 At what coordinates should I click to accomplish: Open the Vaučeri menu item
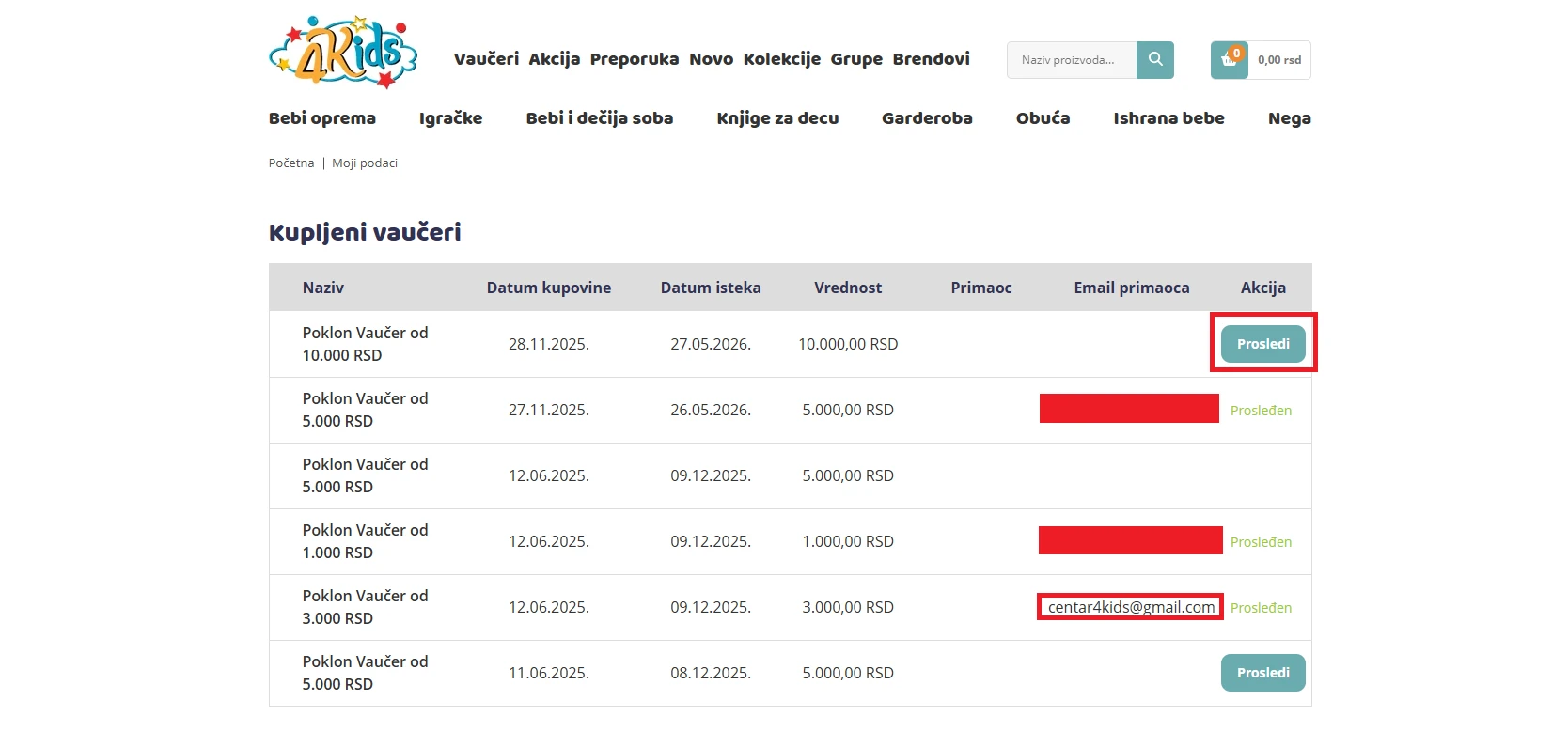coord(486,59)
